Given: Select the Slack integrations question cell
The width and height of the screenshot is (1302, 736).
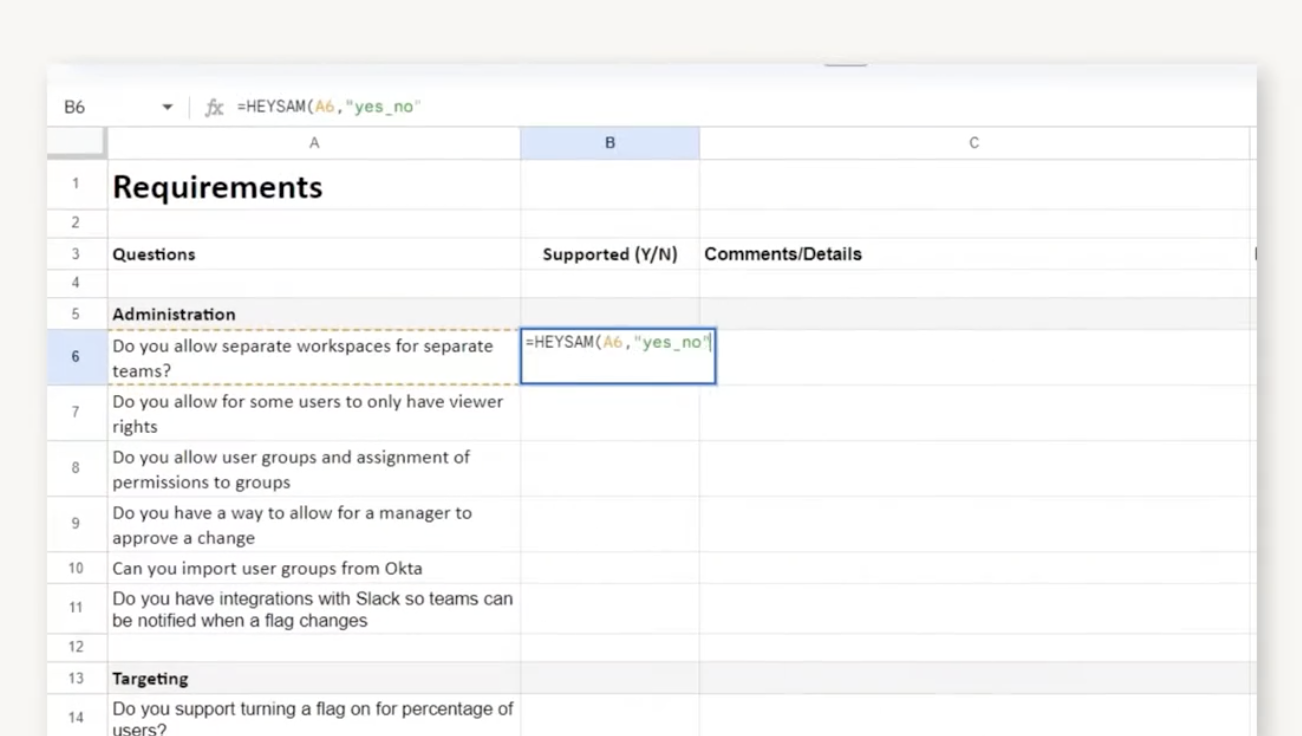Looking at the screenshot, I should pyautogui.click(x=314, y=609).
